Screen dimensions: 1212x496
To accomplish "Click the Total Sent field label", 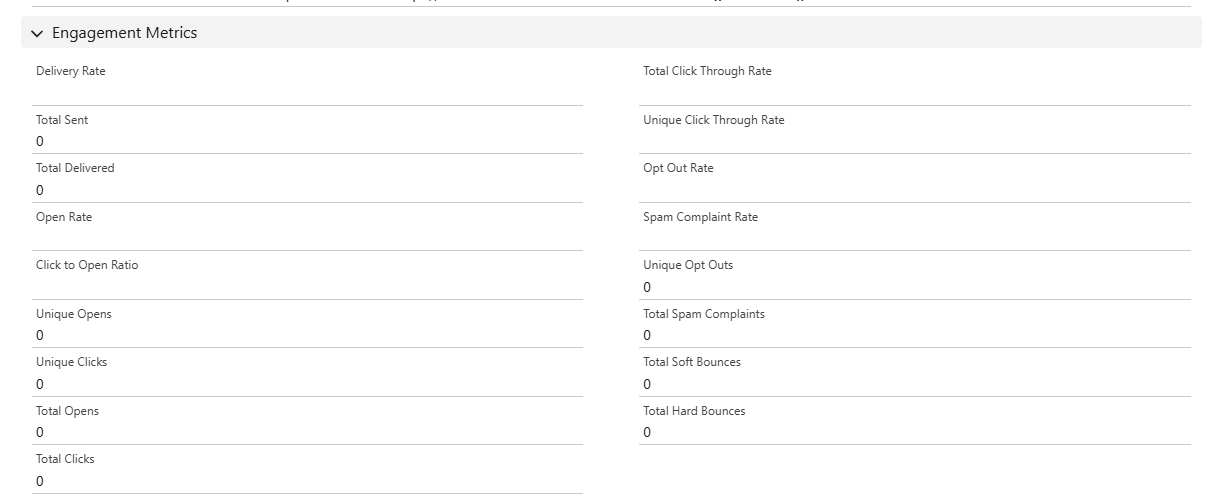I will coord(62,120).
